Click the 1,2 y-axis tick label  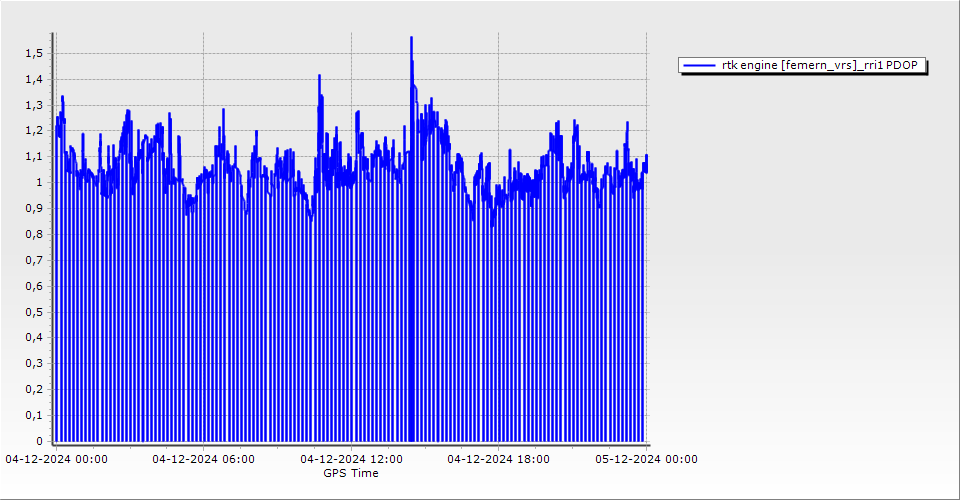(39, 130)
